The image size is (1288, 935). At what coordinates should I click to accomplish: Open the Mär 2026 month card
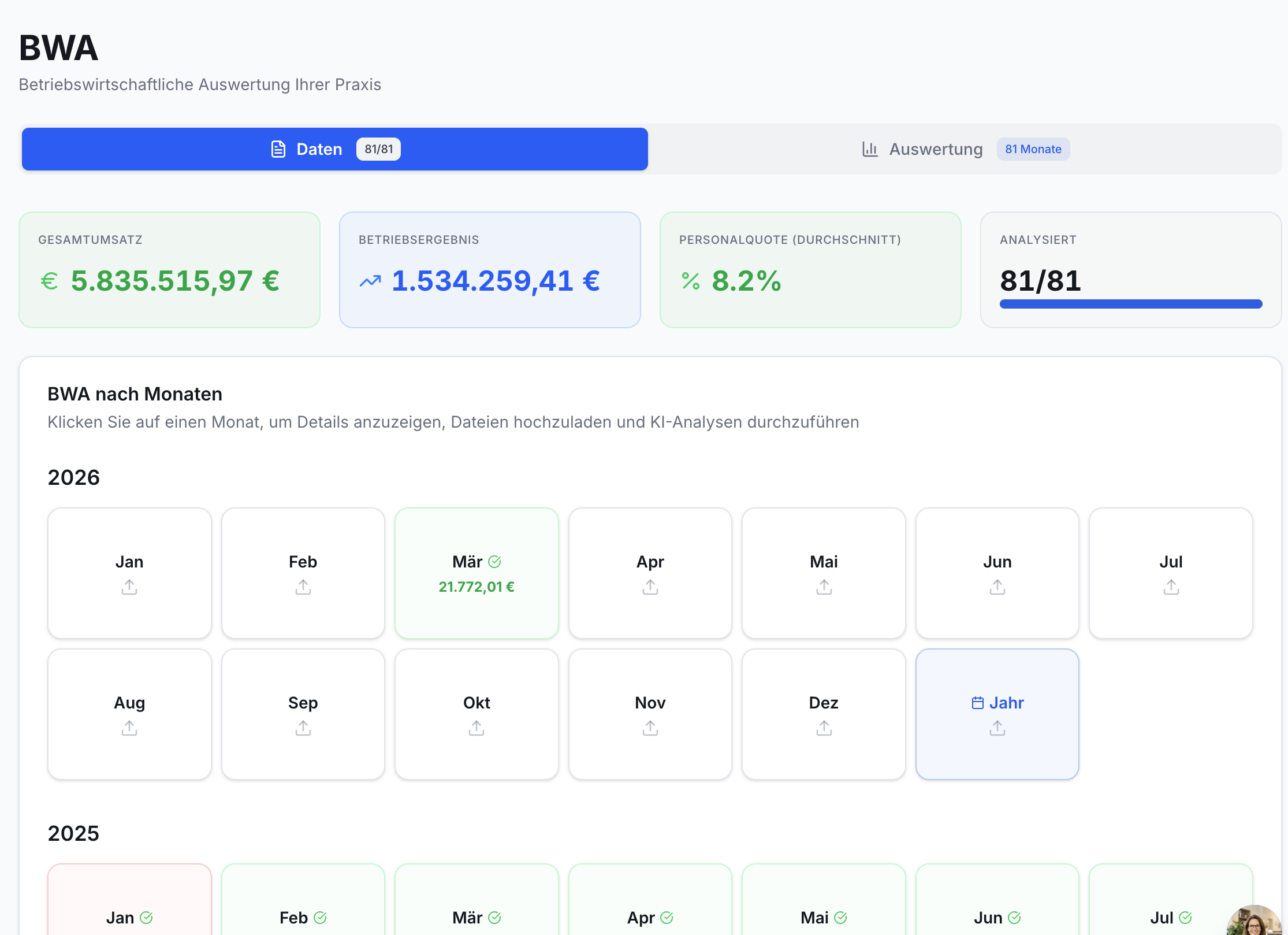pos(477,573)
